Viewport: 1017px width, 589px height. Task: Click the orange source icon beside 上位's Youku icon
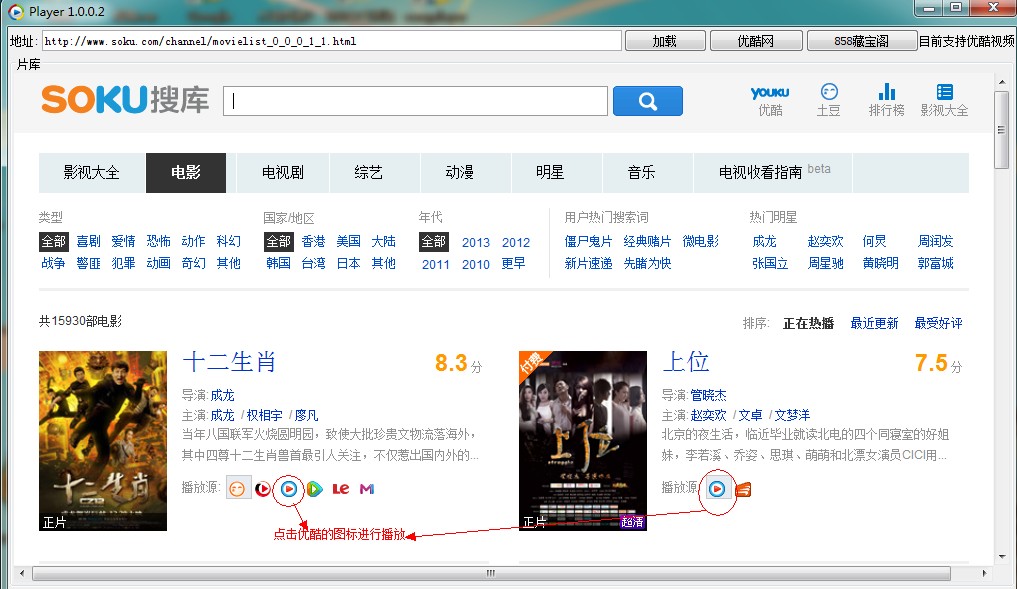click(743, 489)
